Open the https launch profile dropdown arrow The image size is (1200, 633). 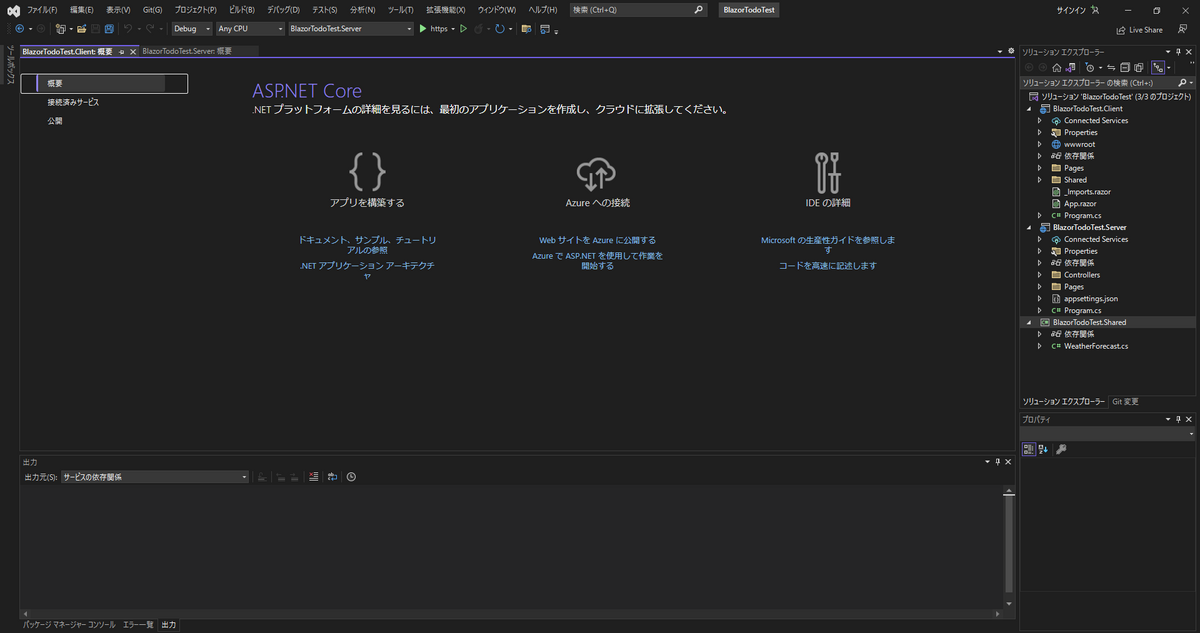point(453,29)
